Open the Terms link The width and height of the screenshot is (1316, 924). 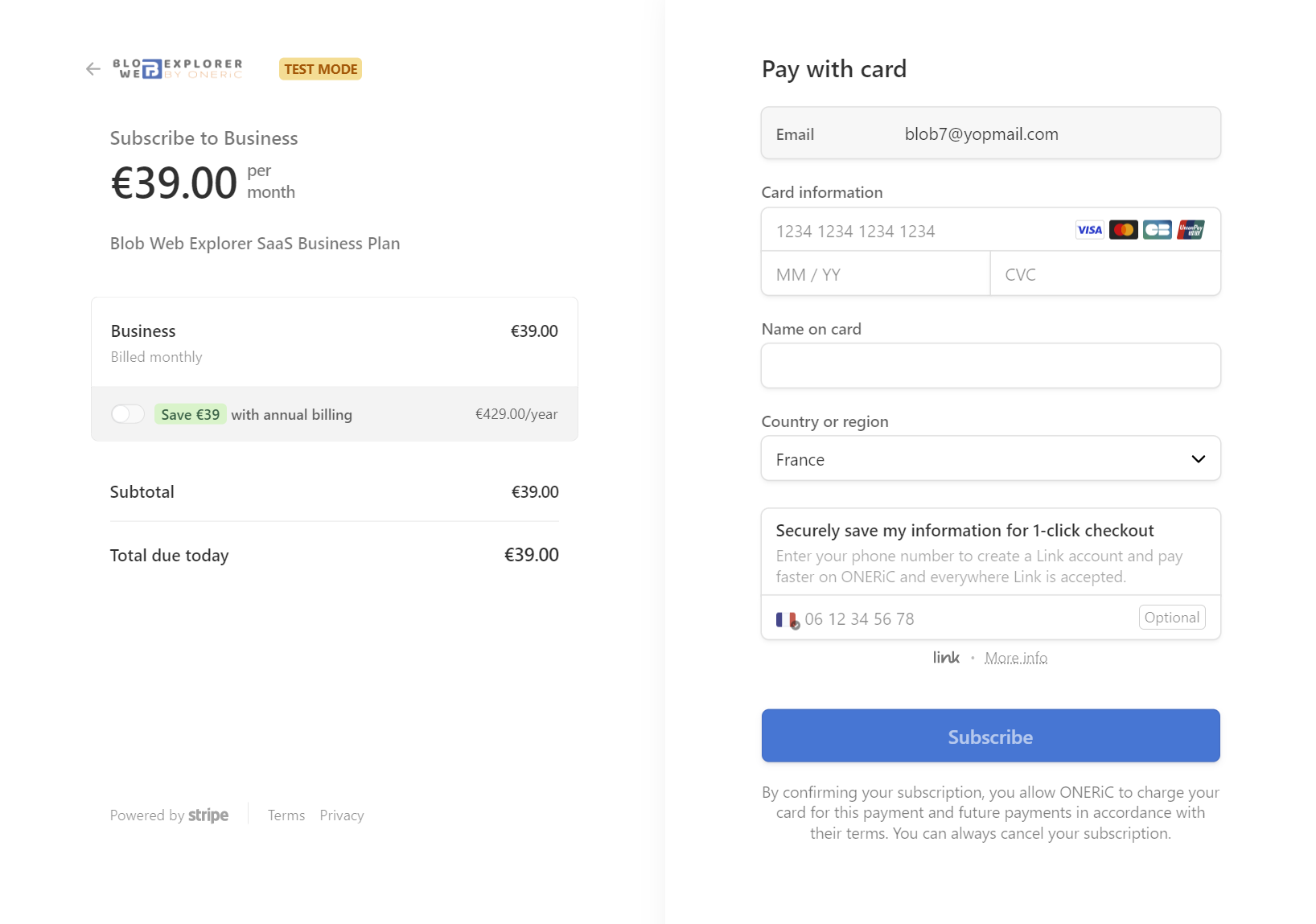(x=286, y=815)
